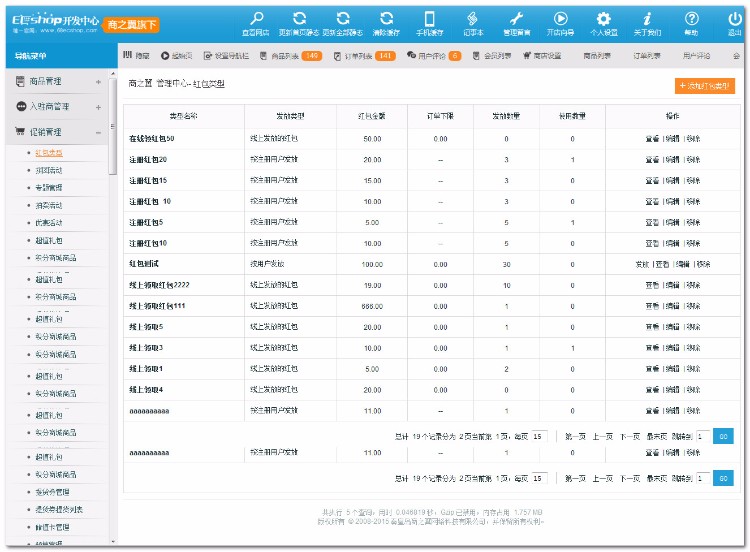Open 订单列表 shortcut with 141 badge
750x552 pixels.
pos(364,56)
